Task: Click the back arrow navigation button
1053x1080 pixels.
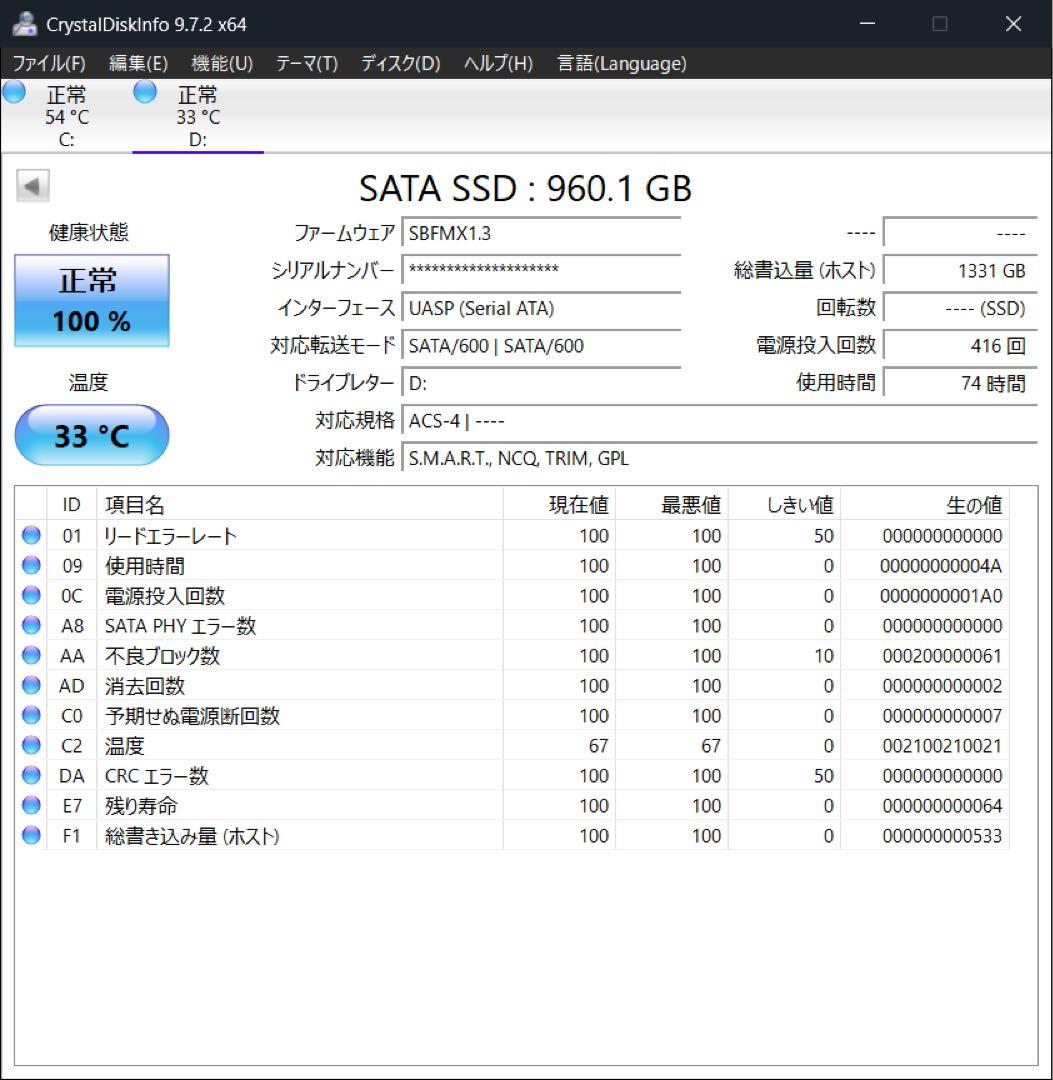Action: [31, 186]
